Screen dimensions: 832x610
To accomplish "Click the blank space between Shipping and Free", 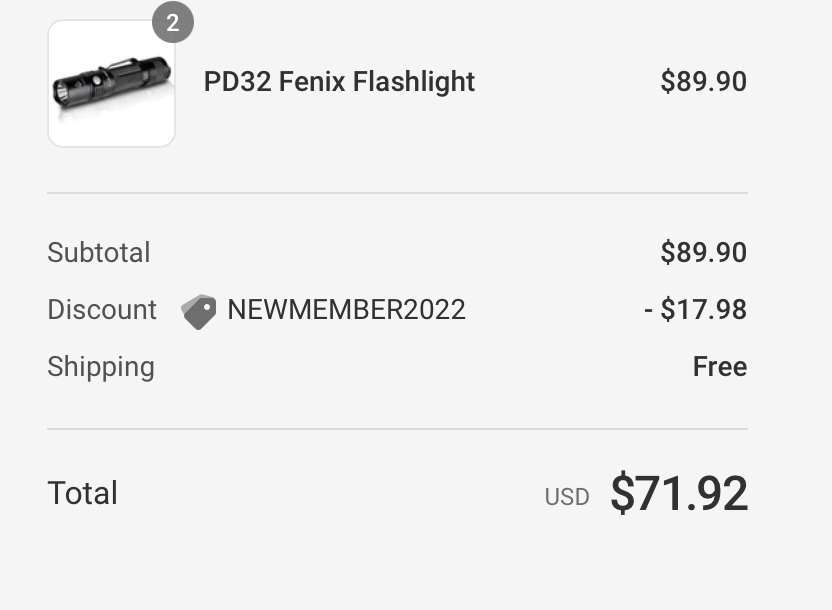I will coord(420,367).
